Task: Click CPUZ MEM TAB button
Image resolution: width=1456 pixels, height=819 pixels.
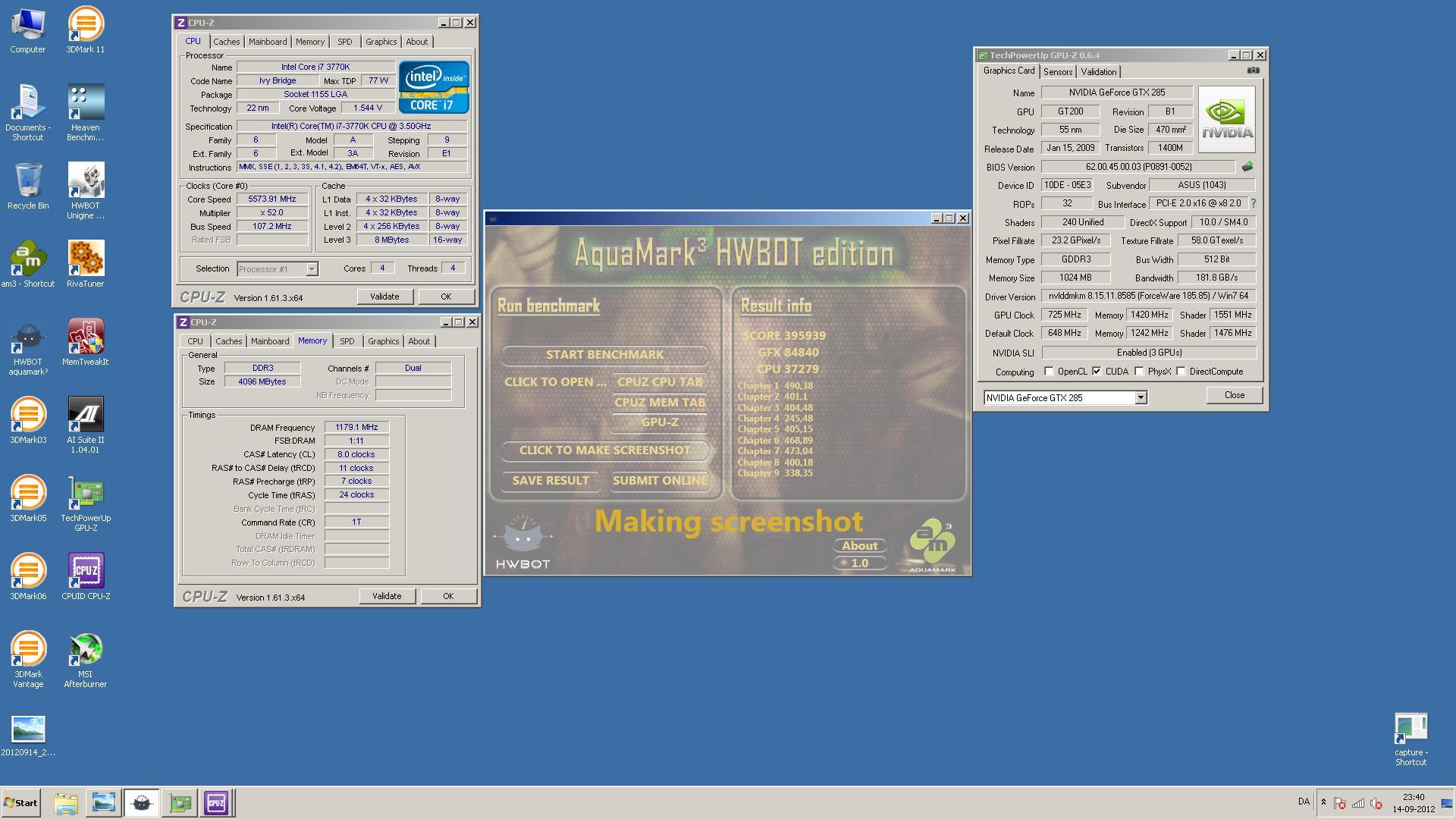Action: coord(659,403)
